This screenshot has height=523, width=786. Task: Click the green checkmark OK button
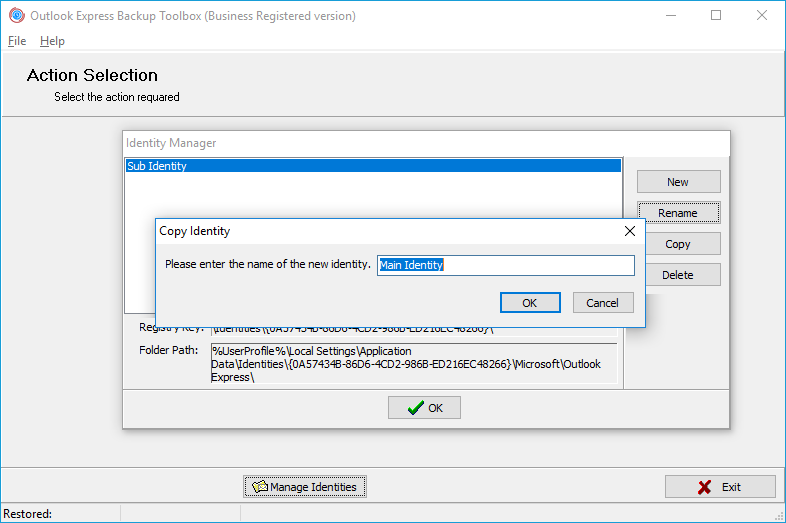(x=424, y=407)
